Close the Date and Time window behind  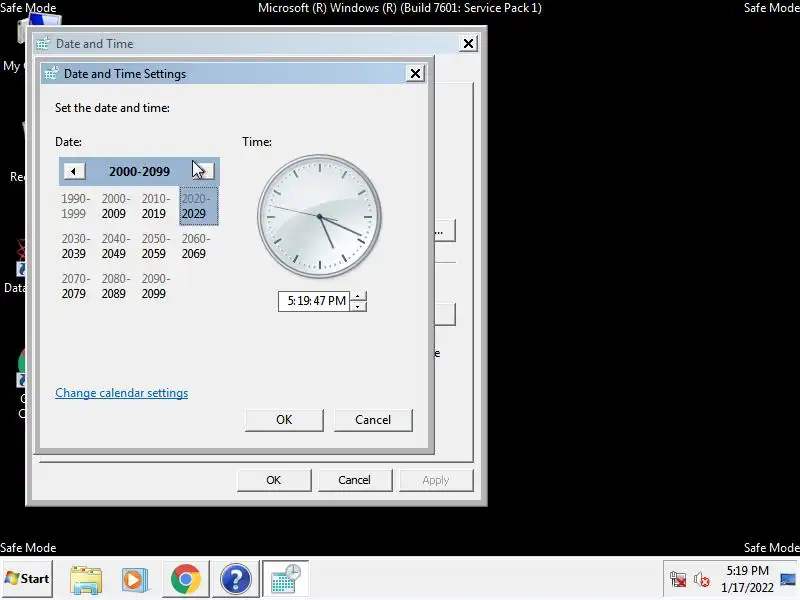pyautogui.click(x=468, y=43)
